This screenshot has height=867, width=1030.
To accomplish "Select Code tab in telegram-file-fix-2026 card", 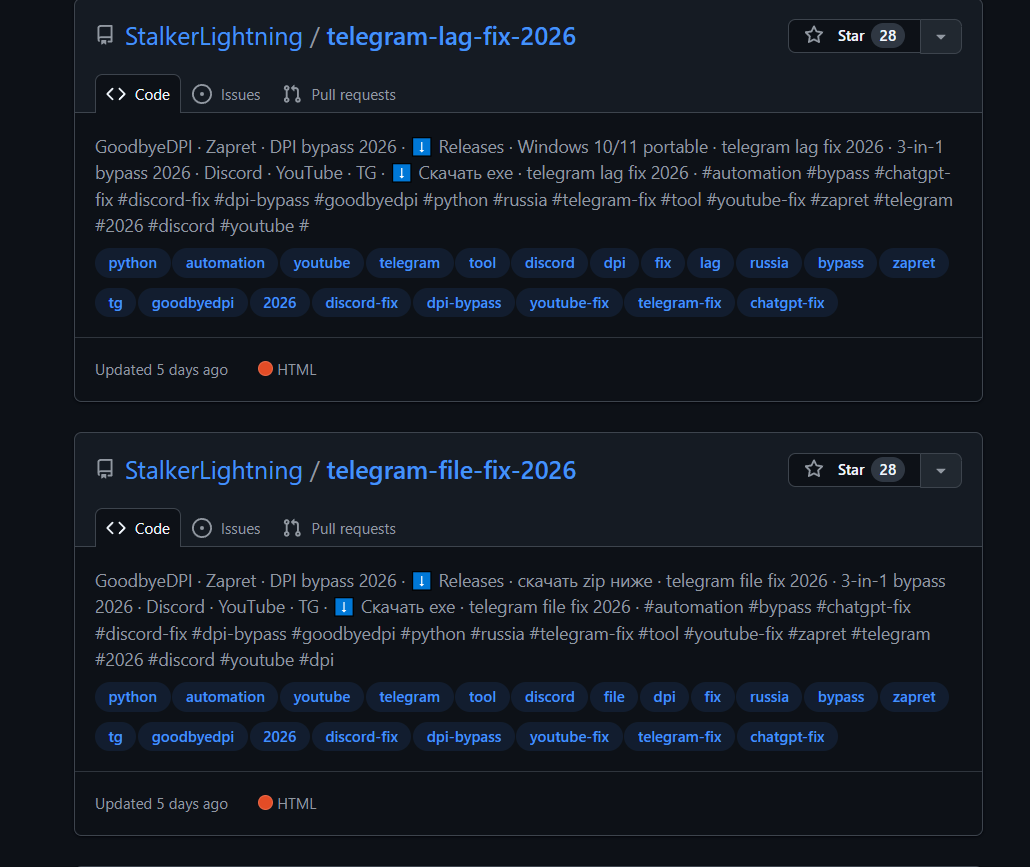I will [x=138, y=529].
